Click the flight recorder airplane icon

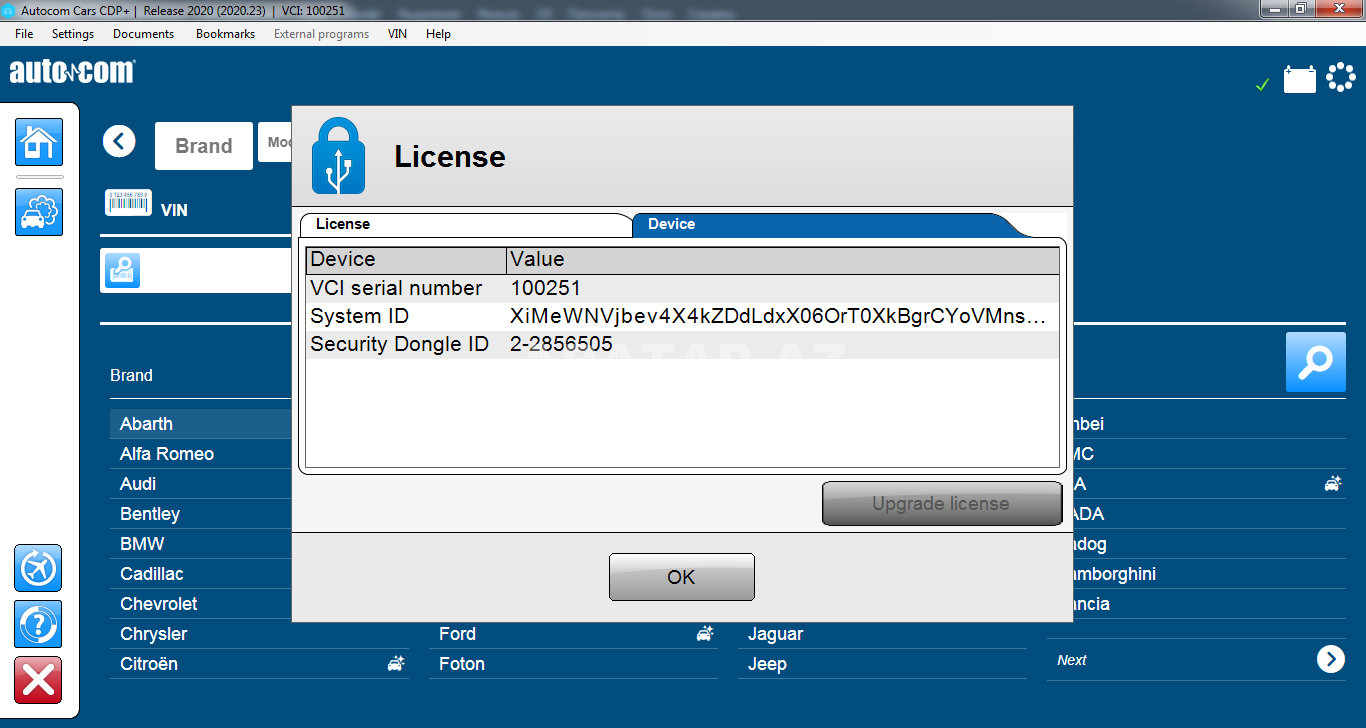tap(39, 569)
